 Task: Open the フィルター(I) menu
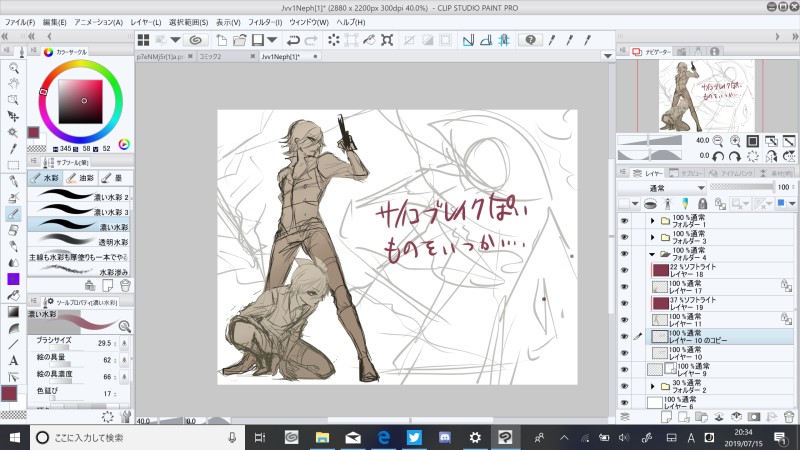point(264,21)
